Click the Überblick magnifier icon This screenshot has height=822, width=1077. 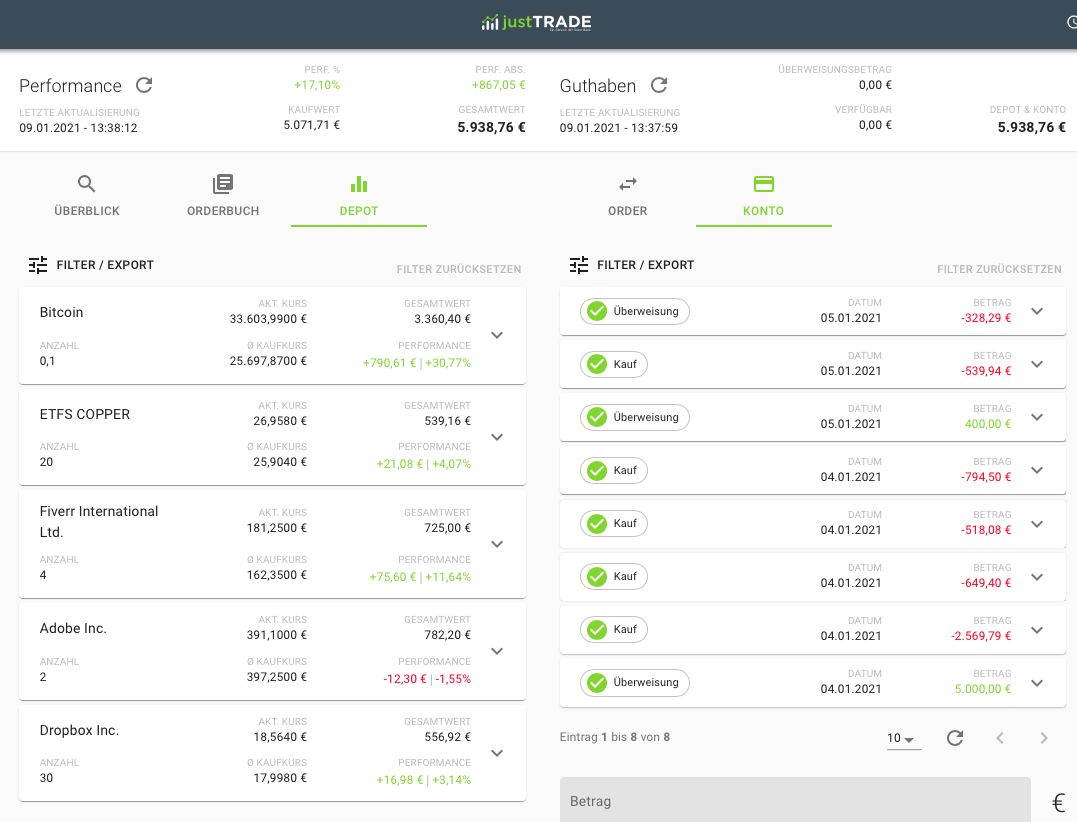coord(87,184)
